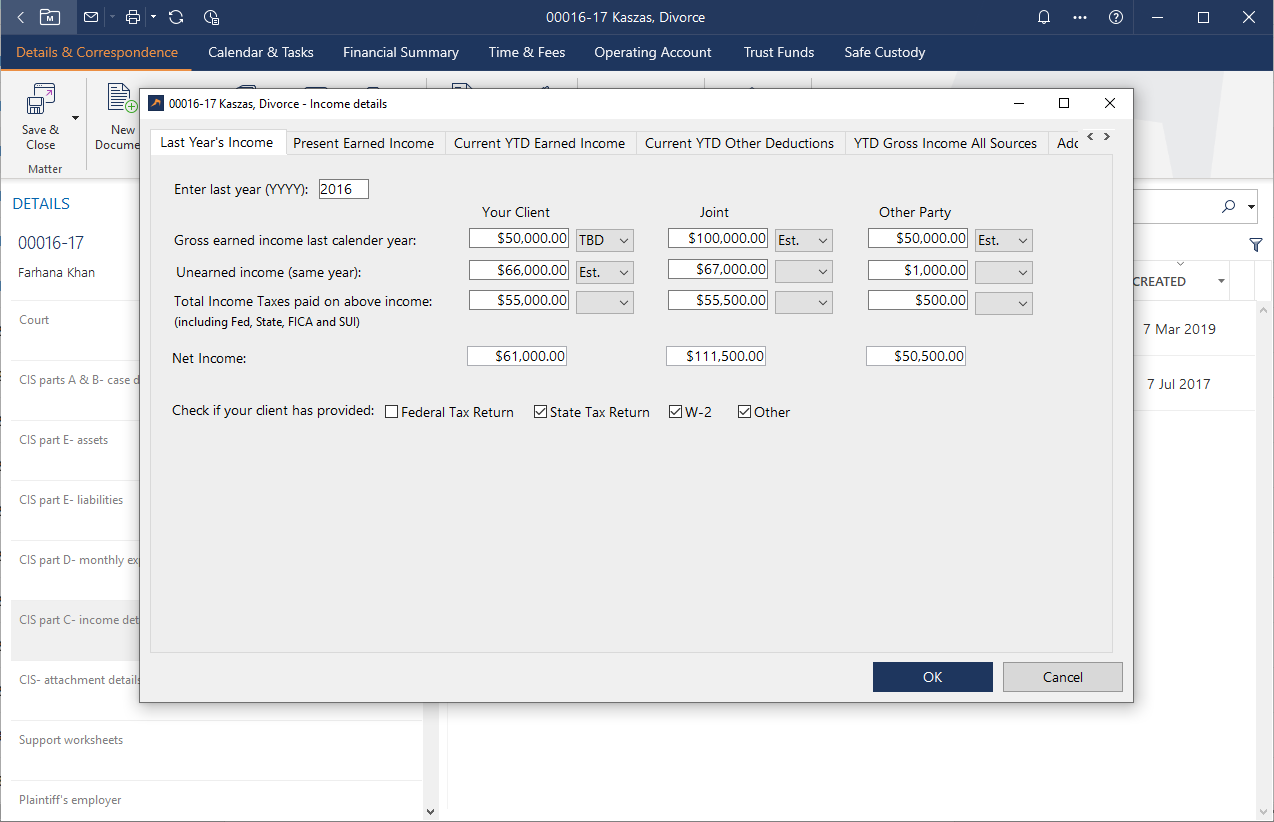1274x822 pixels.
Task: Open the email envelope icon
Action: pyautogui.click(x=91, y=17)
